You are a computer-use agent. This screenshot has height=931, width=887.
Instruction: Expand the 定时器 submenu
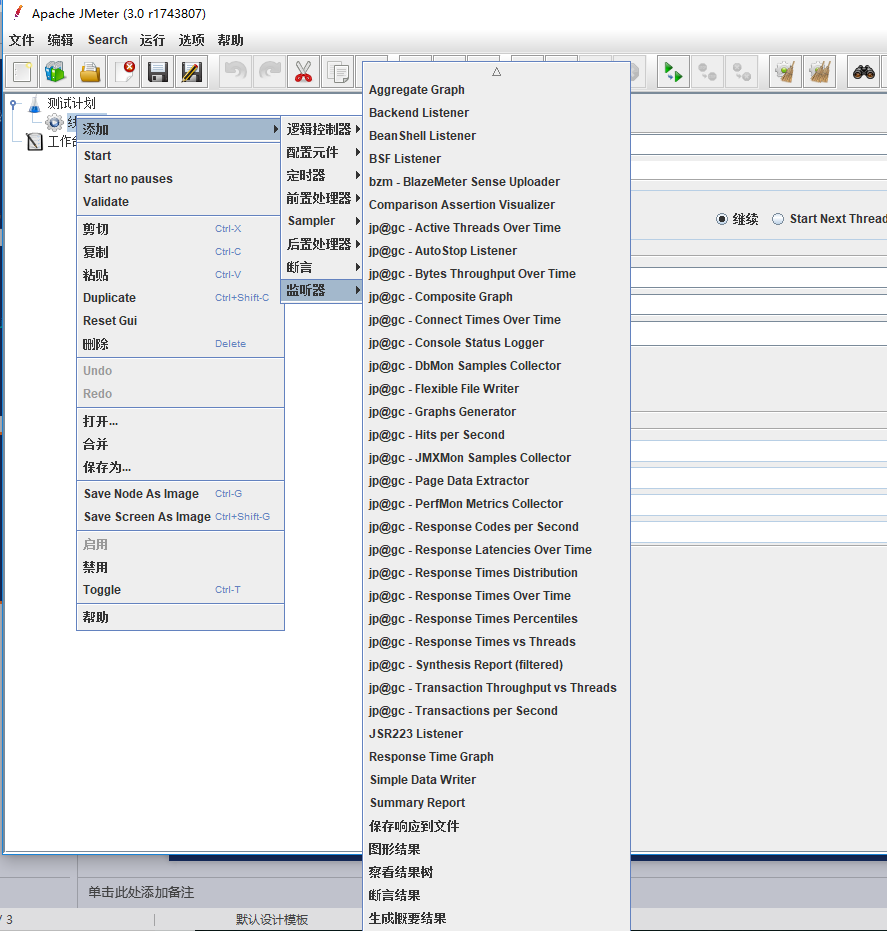tap(321, 175)
